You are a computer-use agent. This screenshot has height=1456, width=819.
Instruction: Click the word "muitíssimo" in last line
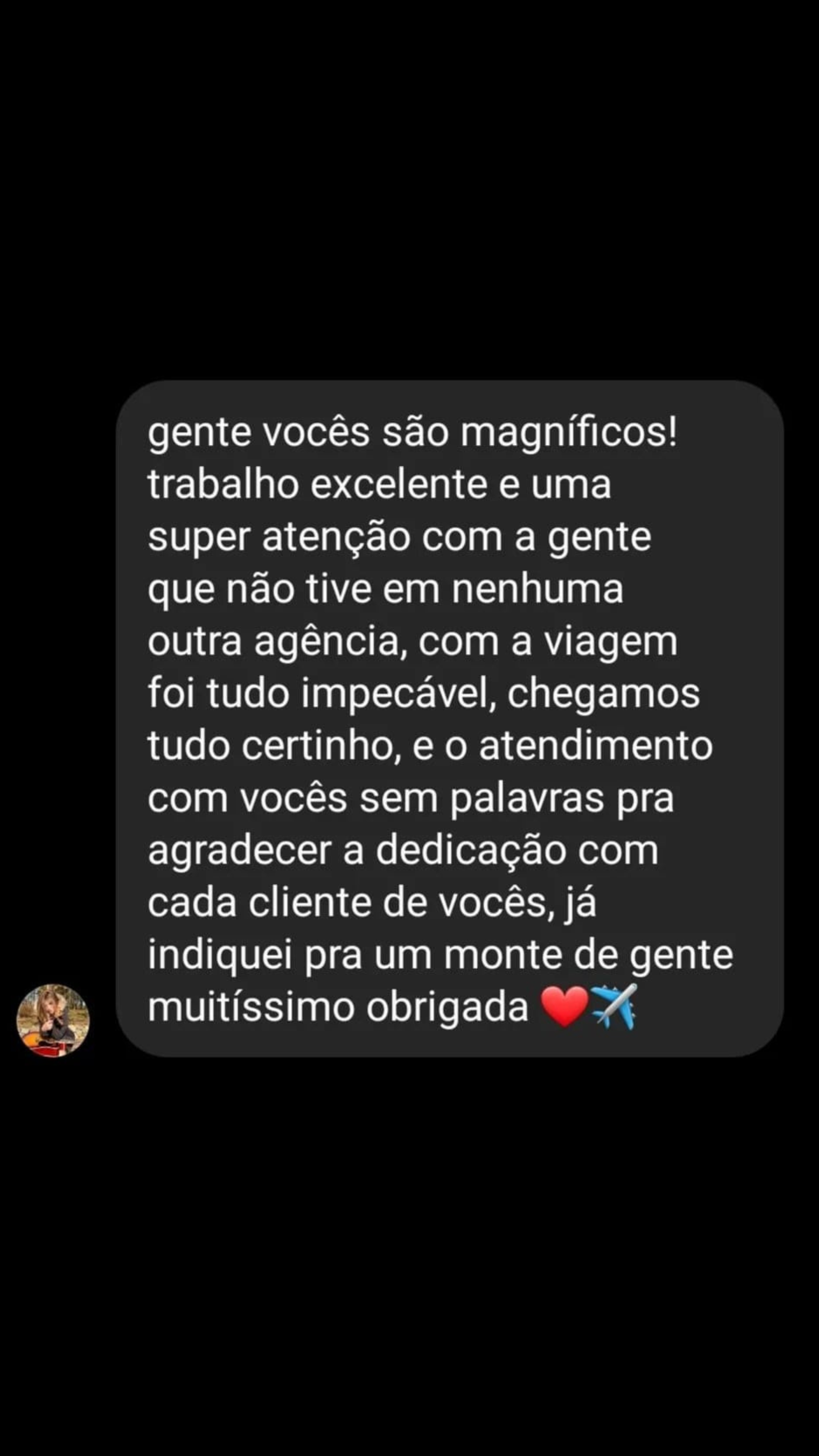click(251, 1008)
